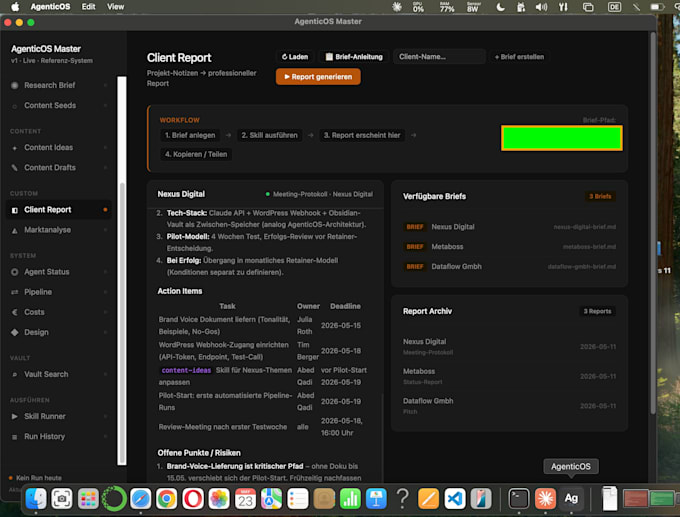Open Dataflow Gmbh Pitch in archive
Image resolution: width=680 pixels, height=517 pixels.
point(509,406)
